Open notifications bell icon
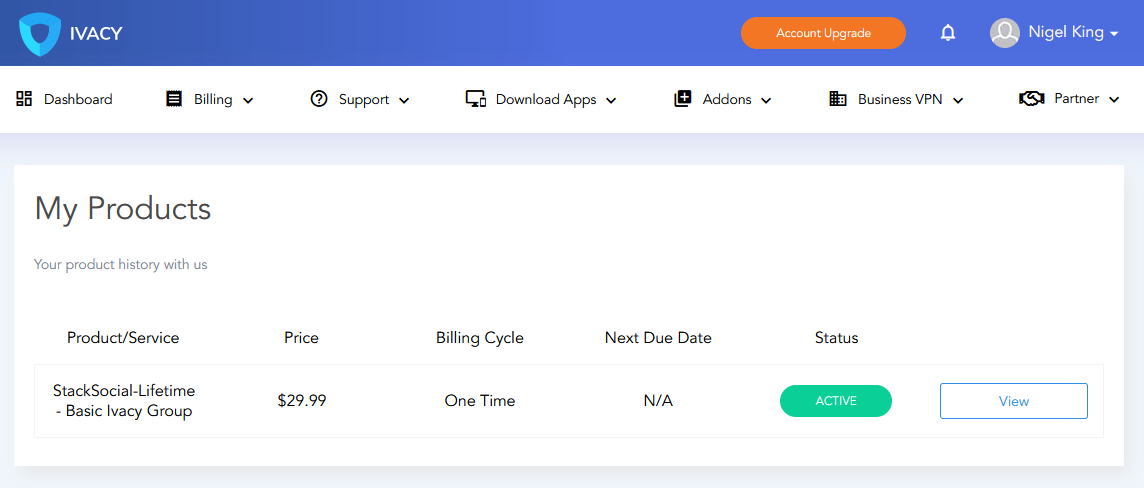Image resolution: width=1144 pixels, height=488 pixels. coord(948,33)
